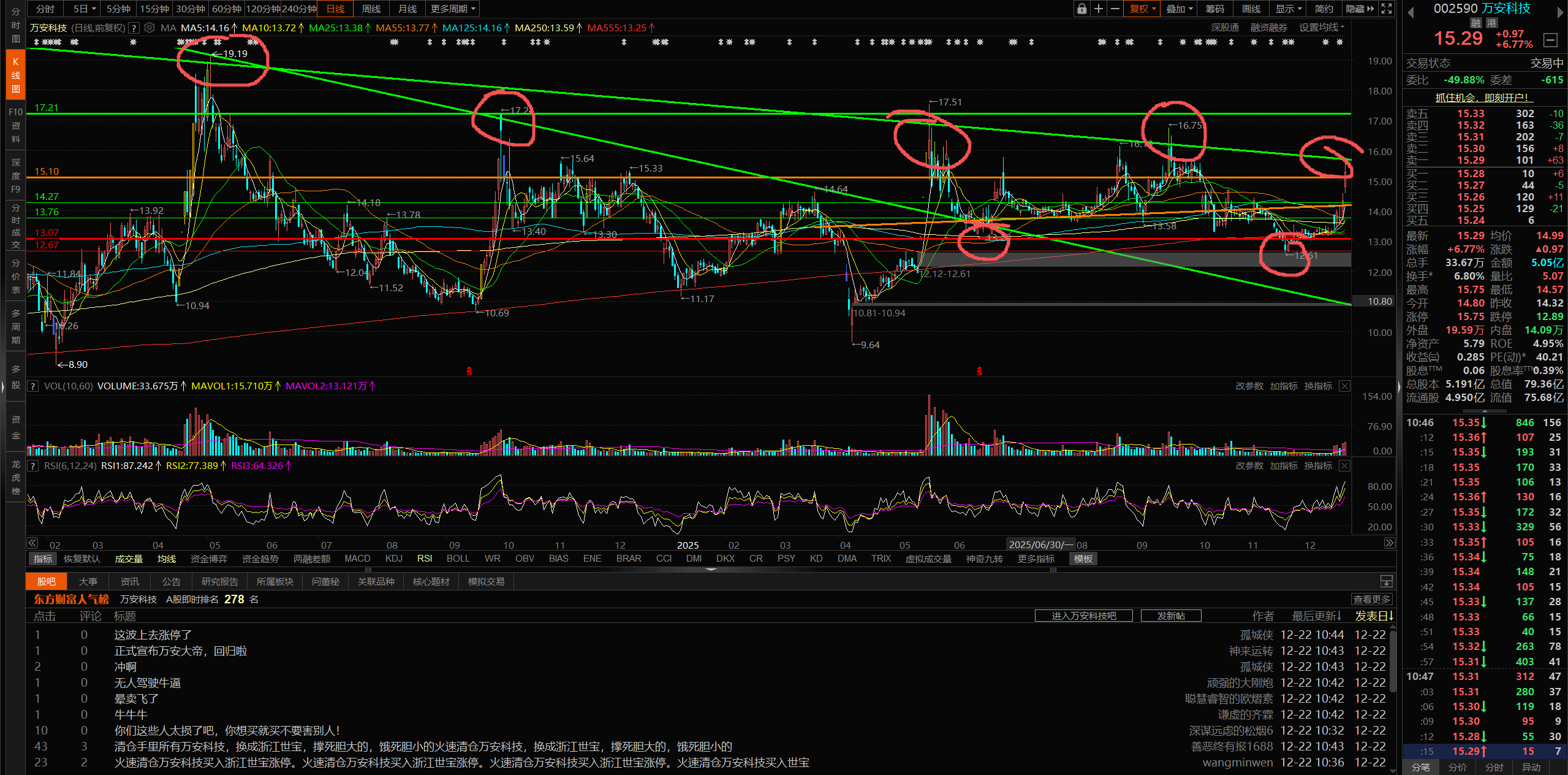Enter fullscreen with the expand-arrows icon
Image resolution: width=1568 pixels, height=775 pixels.
coord(1387,9)
